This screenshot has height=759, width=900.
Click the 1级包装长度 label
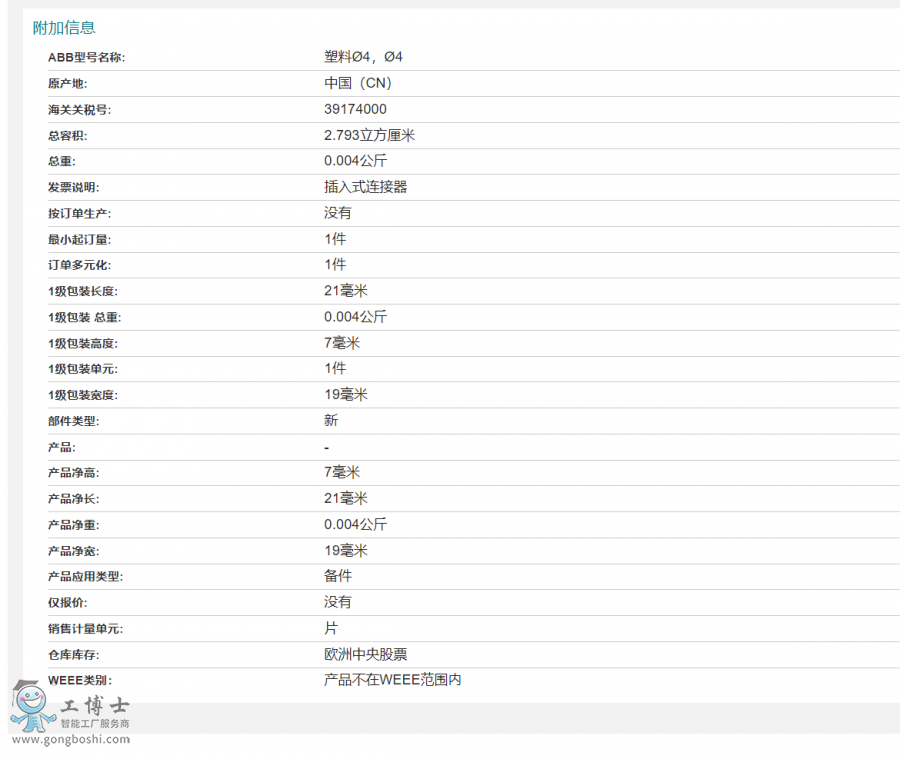pyautogui.click(x=83, y=291)
